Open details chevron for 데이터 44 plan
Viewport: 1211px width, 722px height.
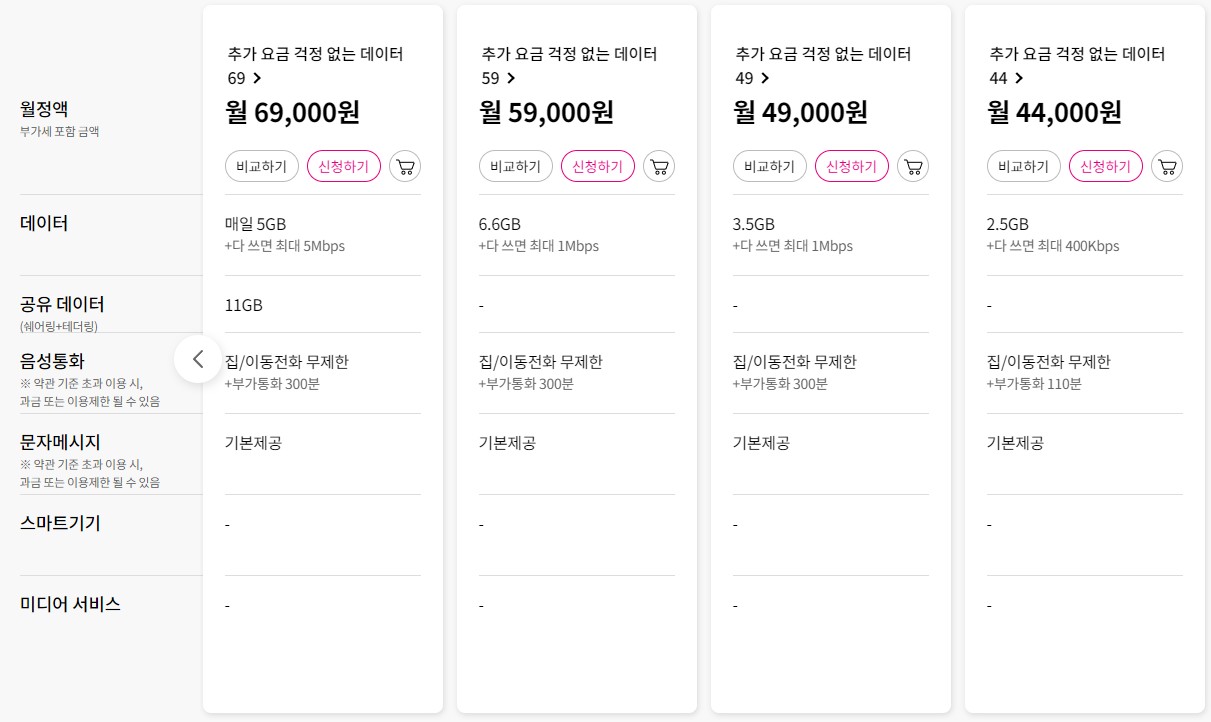(x=1019, y=78)
